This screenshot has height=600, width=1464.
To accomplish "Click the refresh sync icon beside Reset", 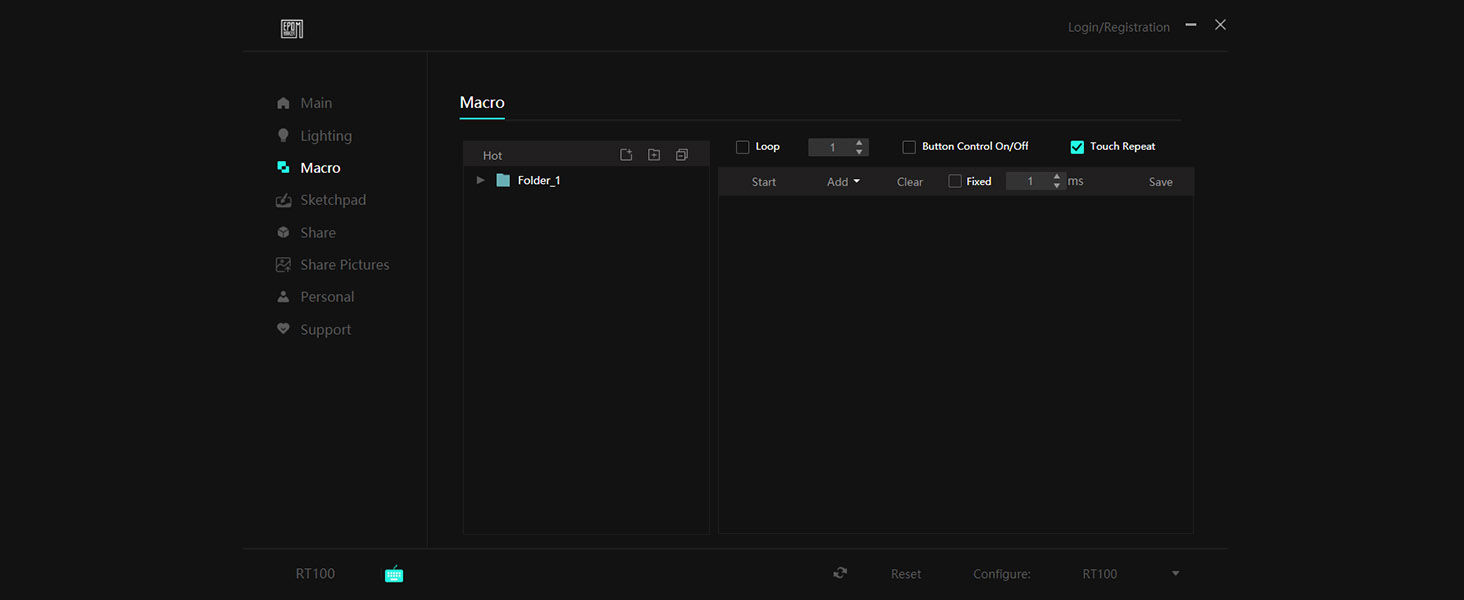I will [x=840, y=573].
